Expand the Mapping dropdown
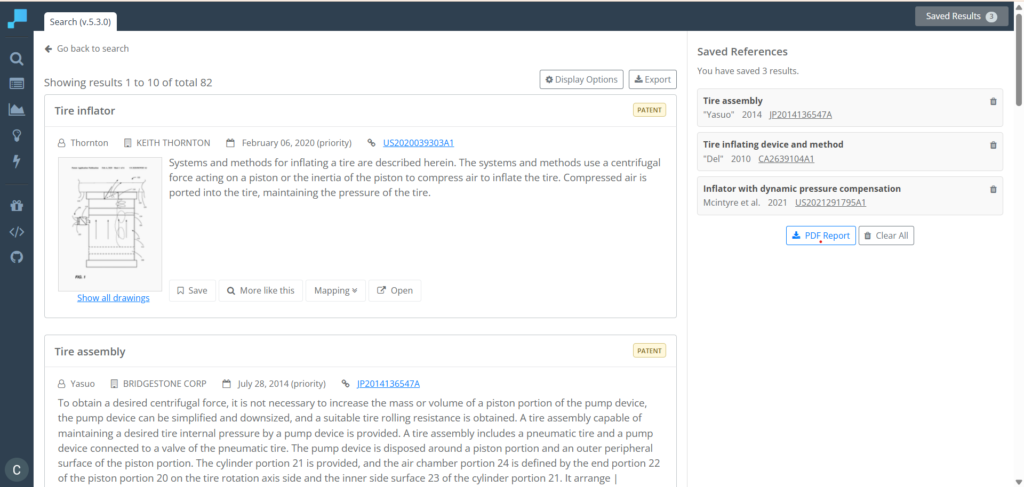 tap(336, 291)
